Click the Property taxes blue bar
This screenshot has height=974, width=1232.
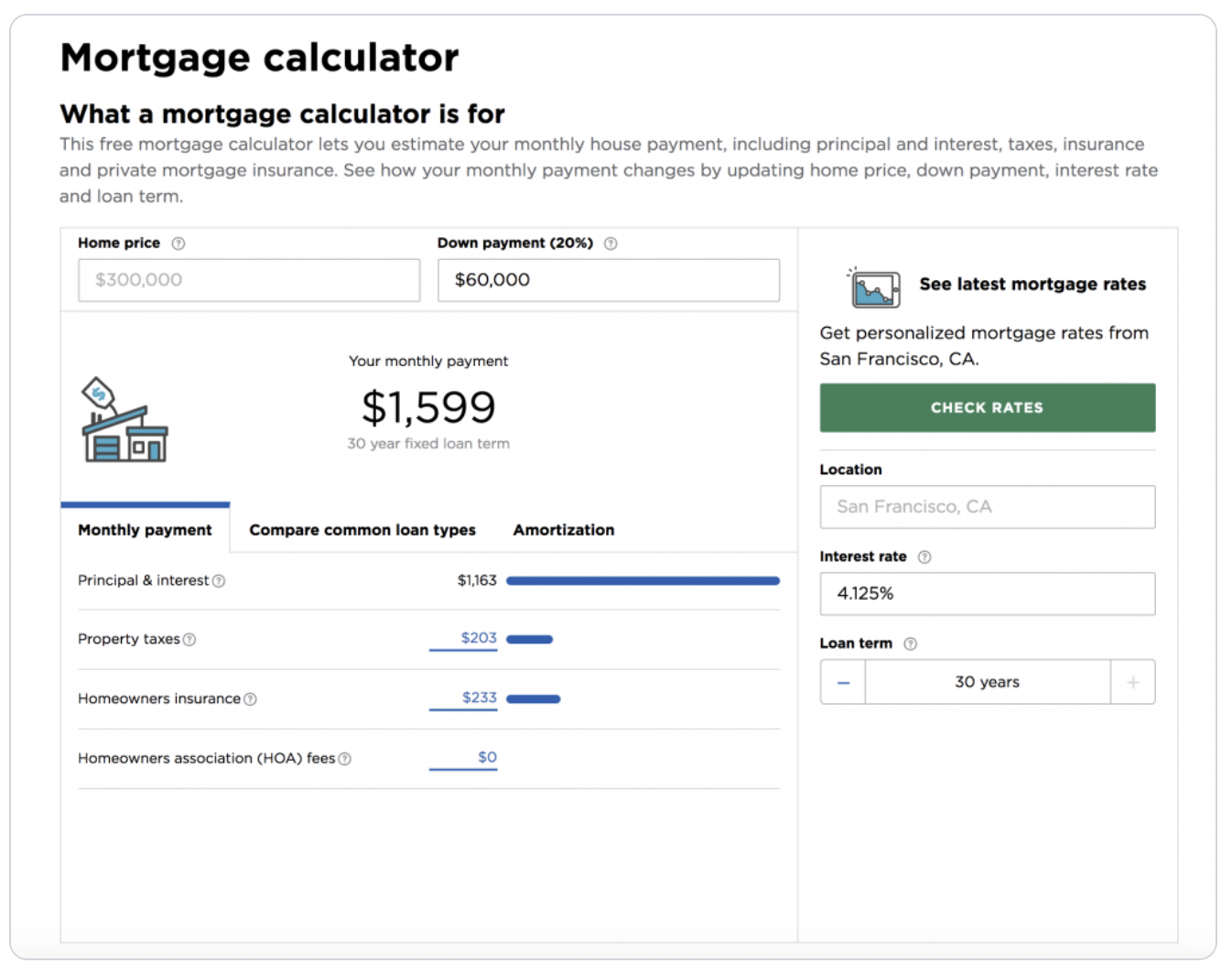point(529,640)
